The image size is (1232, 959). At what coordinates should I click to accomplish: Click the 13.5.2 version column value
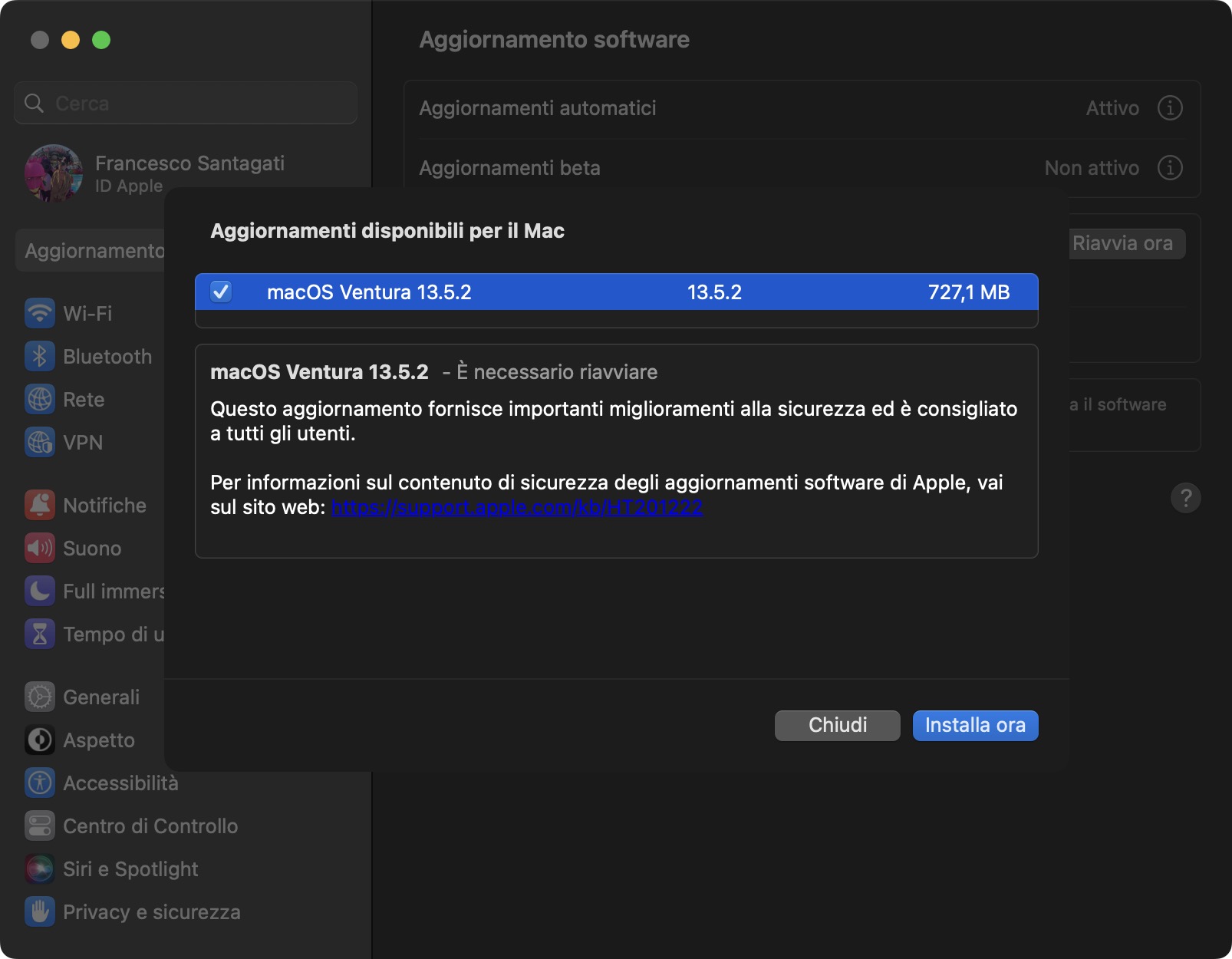point(714,292)
